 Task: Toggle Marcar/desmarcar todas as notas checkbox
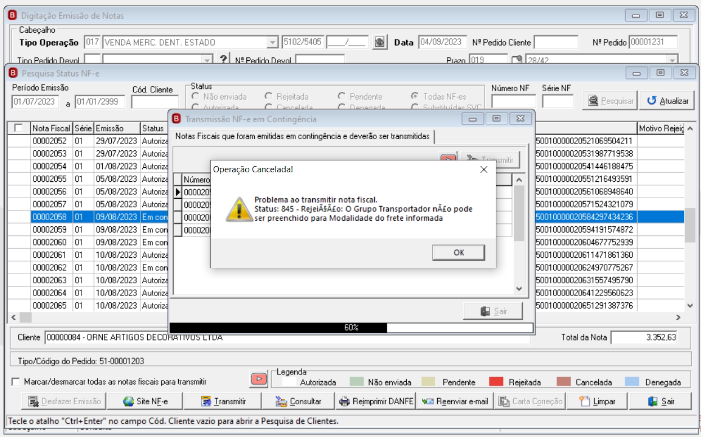(16, 382)
